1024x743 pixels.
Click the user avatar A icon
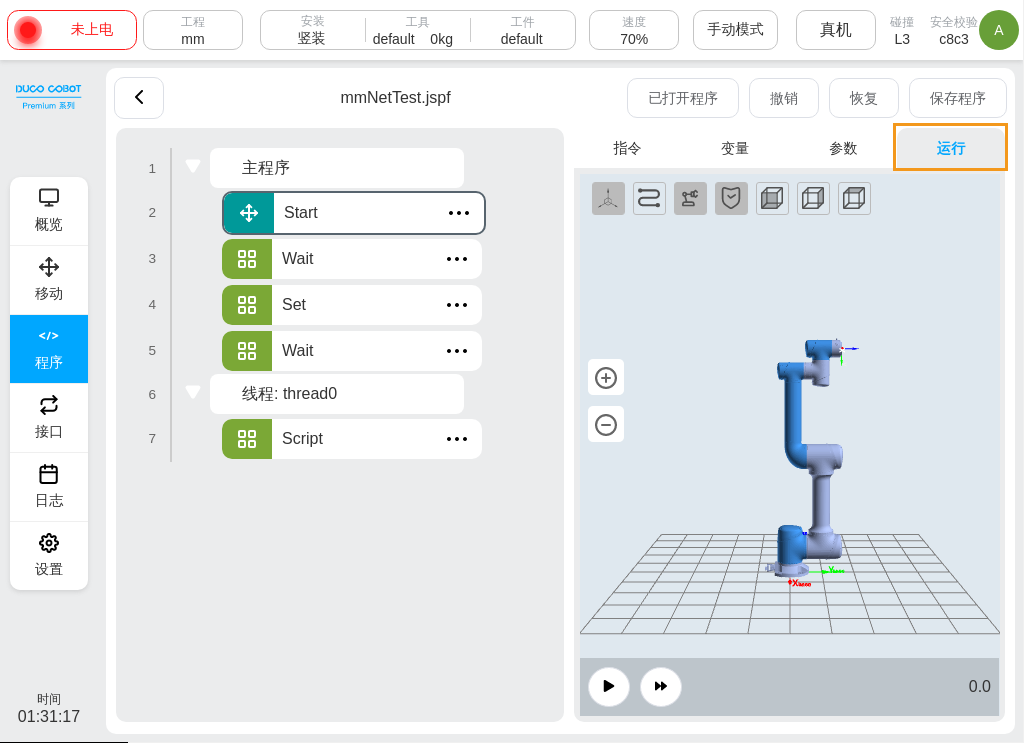coord(999,30)
